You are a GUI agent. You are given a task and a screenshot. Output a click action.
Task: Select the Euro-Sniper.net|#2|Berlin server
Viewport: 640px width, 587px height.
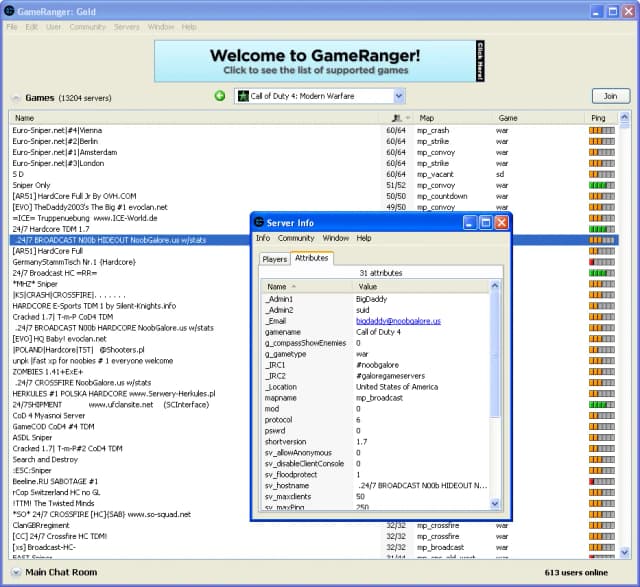[314, 142]
